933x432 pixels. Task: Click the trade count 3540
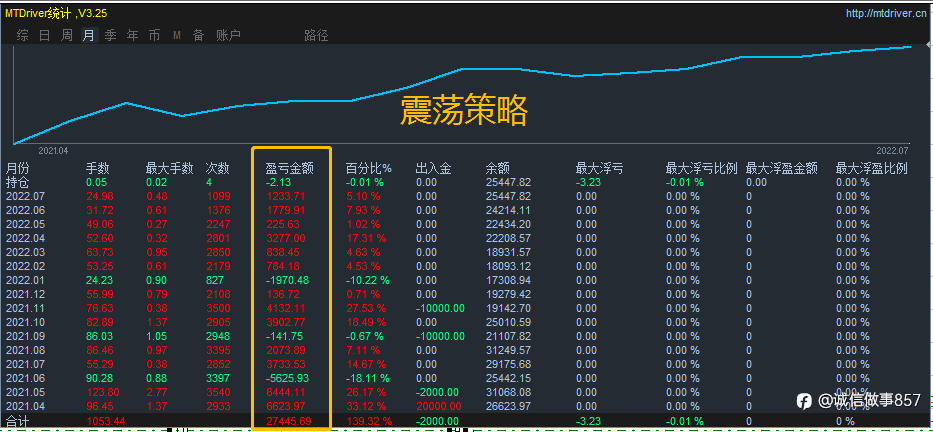click(x=217, y=392)
